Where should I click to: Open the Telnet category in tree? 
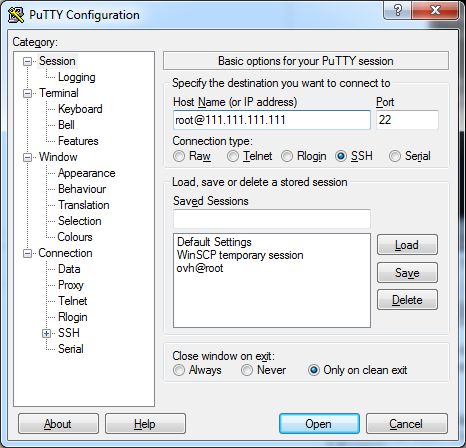click(x=72, y=301)
